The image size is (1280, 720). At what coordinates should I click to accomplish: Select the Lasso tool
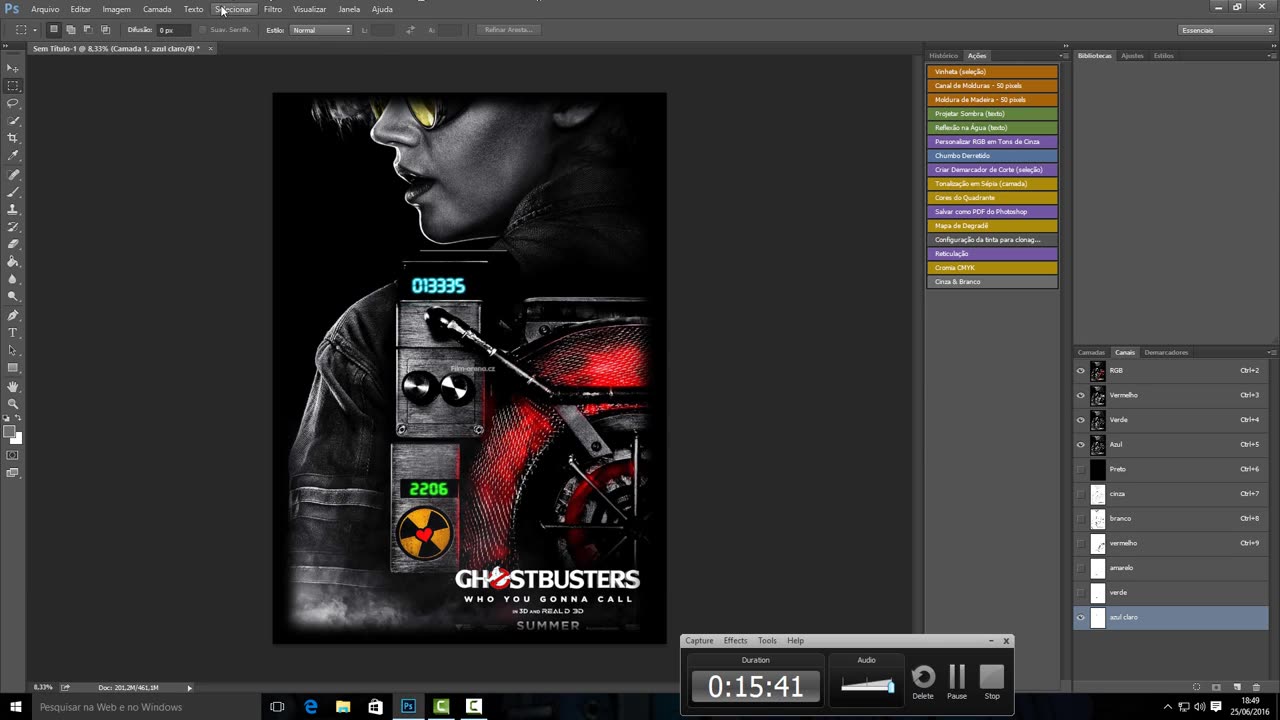click(x=13, y=103)
